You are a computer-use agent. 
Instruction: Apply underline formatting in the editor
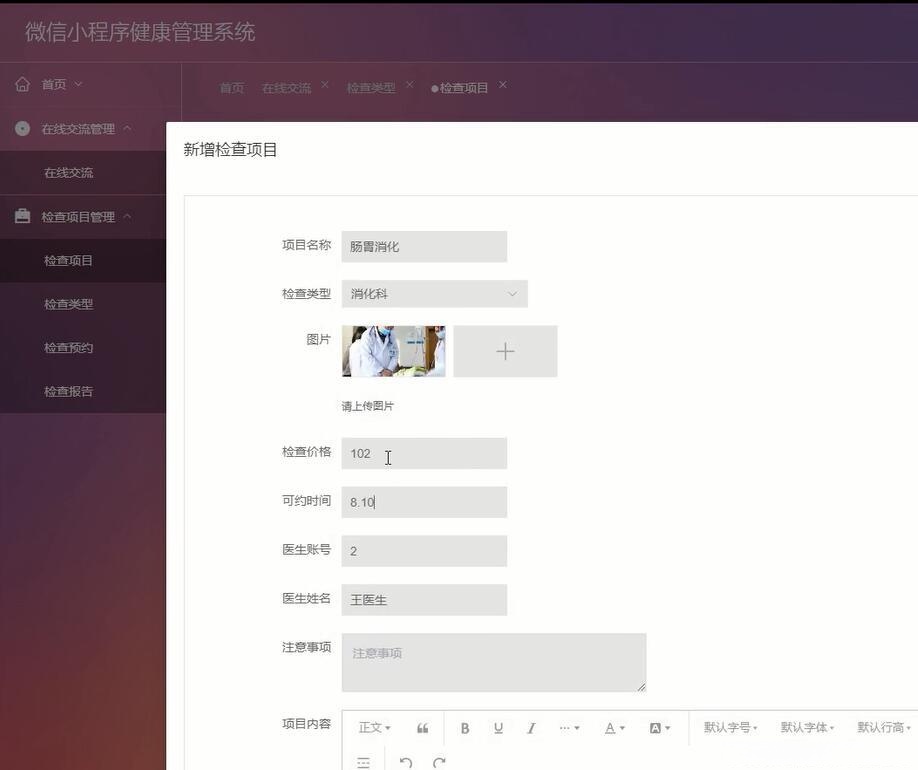(497, 727)
